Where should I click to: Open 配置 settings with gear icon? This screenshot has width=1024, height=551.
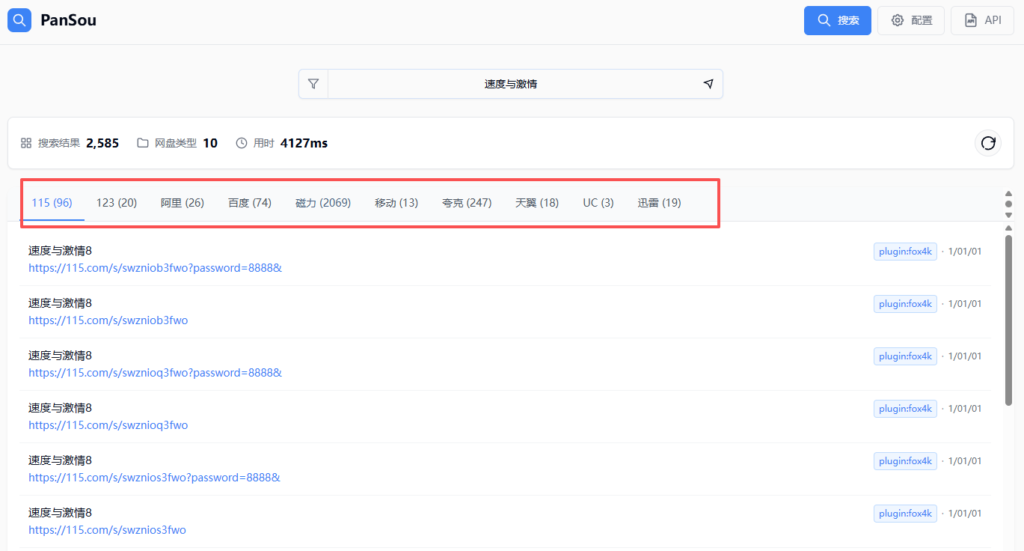click(x=910, y=20)
